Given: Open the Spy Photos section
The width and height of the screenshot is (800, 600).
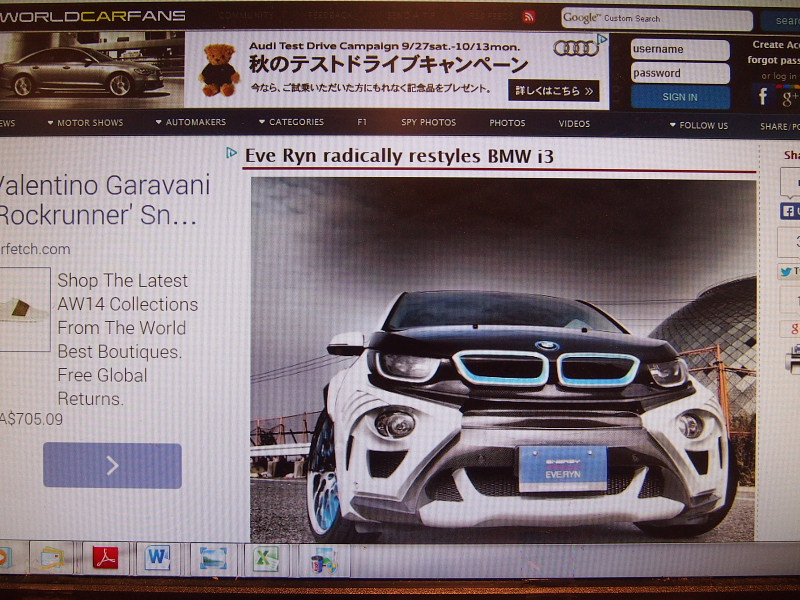Looking at the screenshot, I should click(x=429, y=122).
